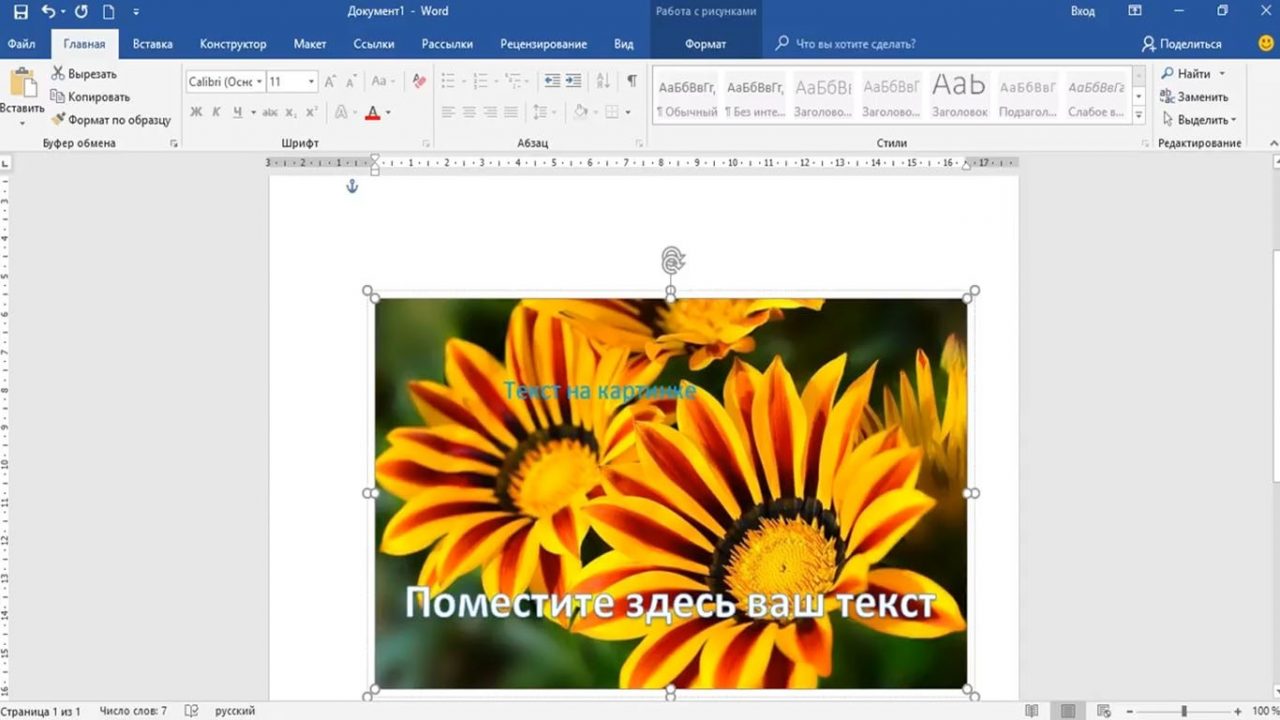Click the Поделиться share button

1182,44
